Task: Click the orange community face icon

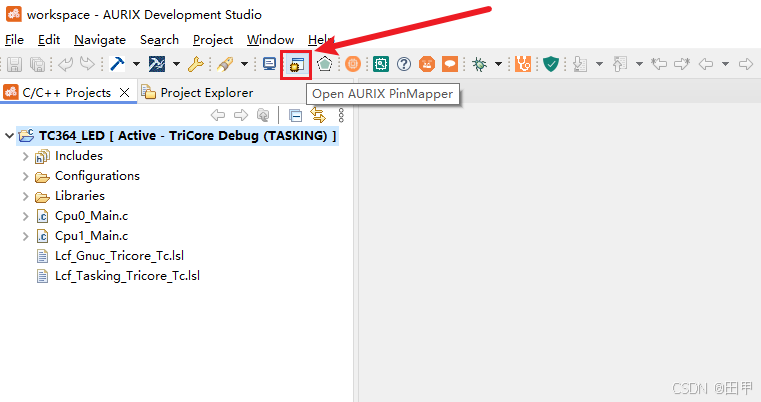Action: (427, 64)
